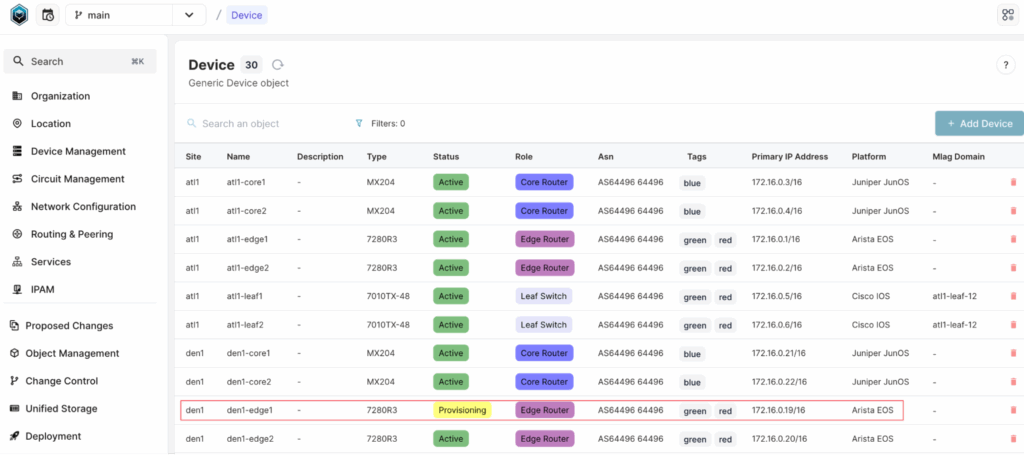
Task: Click IP address 172.16.0.3/16
Action: coord(776,183)
